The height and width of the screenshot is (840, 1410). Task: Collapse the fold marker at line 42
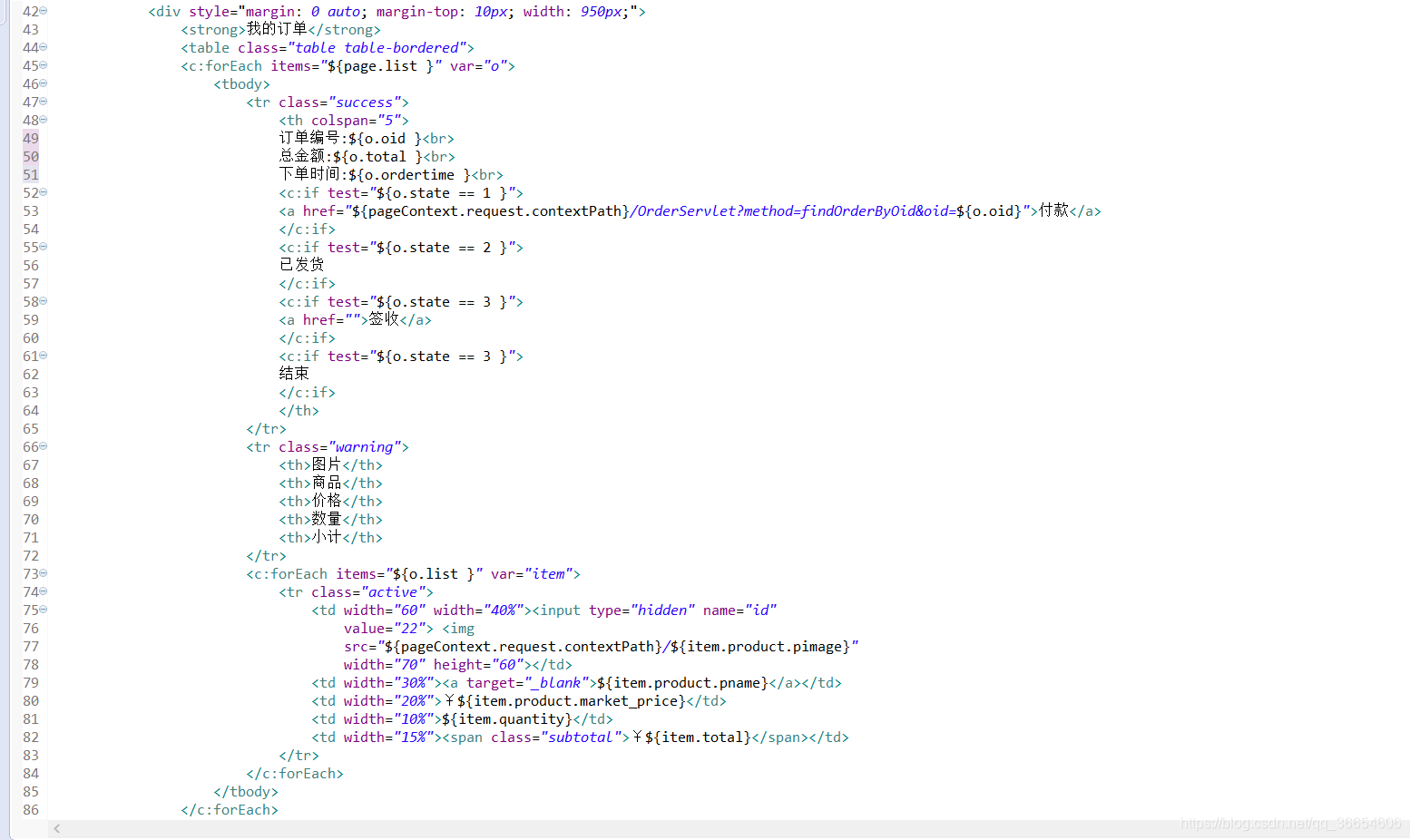pyautogui.click(x=44, y=11)
